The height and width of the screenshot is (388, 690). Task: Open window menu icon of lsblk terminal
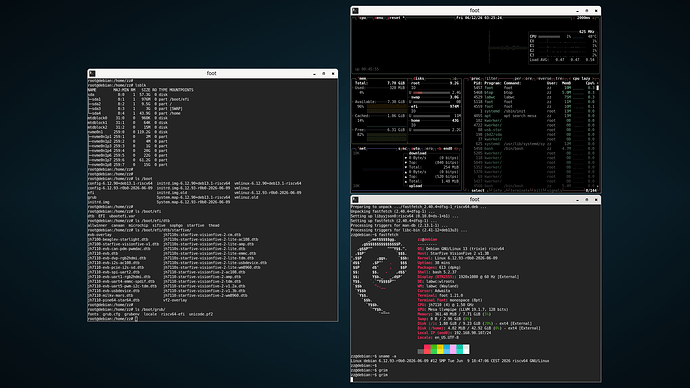pyautogui.click(x=92, y=73)
